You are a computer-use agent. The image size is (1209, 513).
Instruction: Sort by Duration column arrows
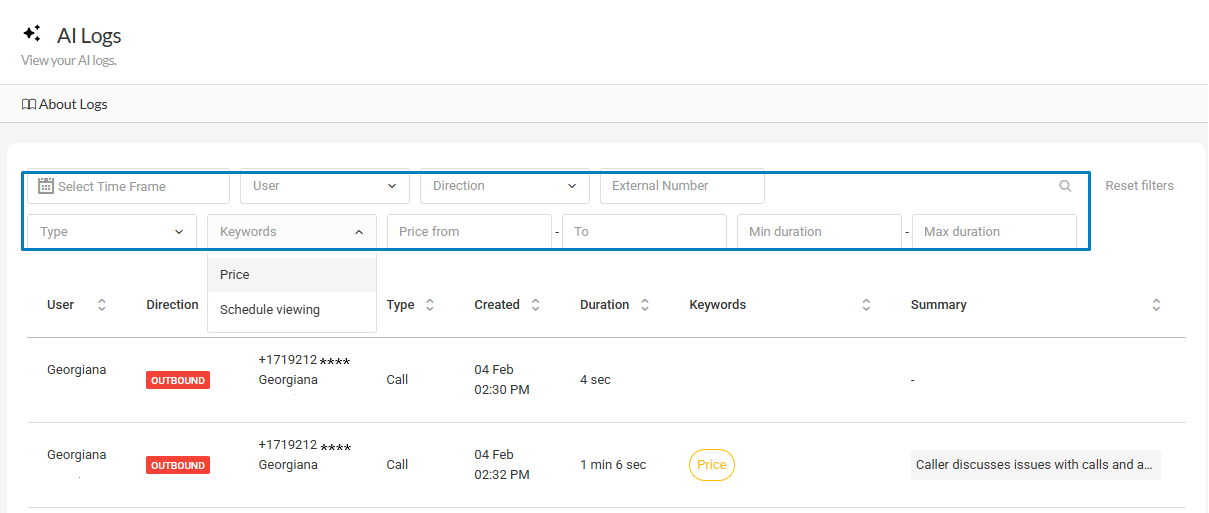pos(645,305)
